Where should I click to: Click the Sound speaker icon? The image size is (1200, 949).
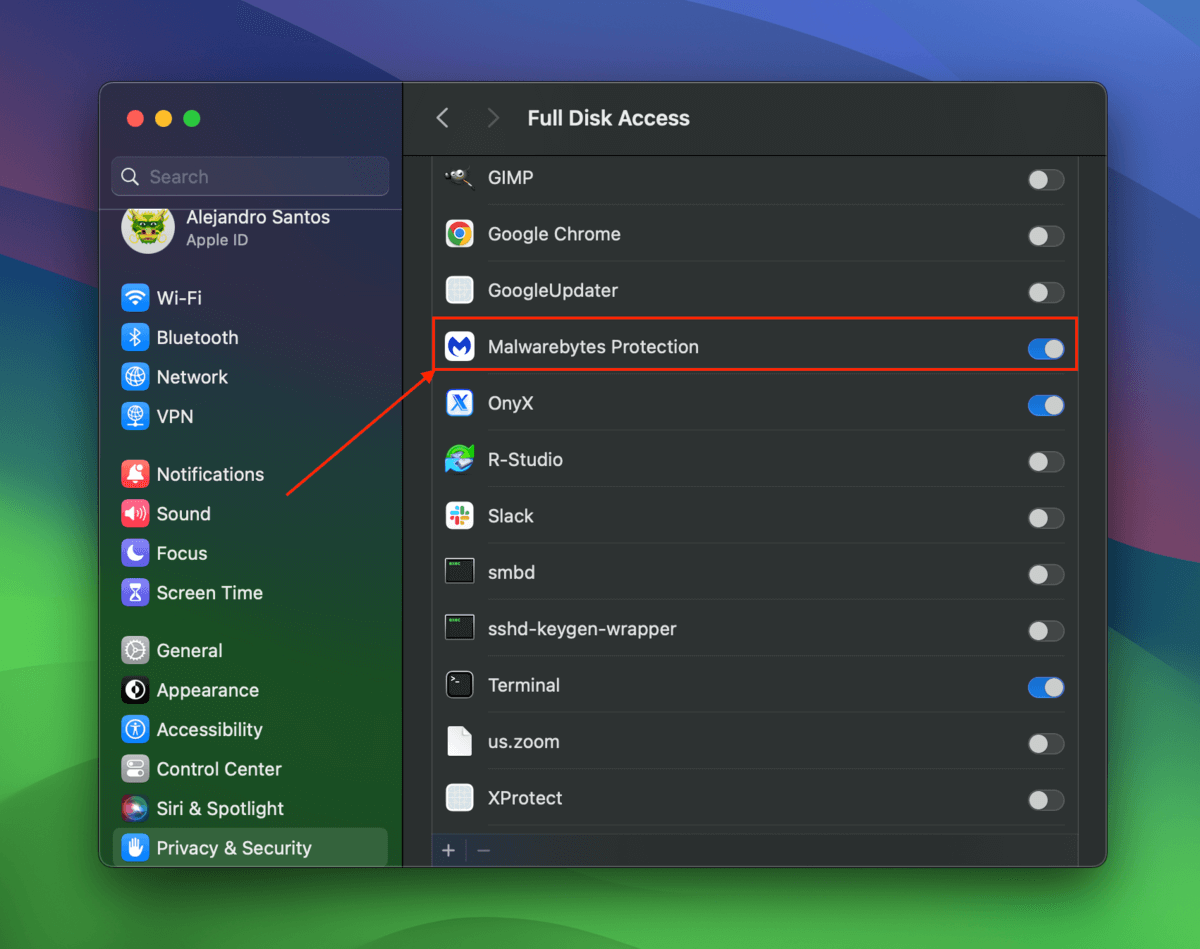(135, 514)
